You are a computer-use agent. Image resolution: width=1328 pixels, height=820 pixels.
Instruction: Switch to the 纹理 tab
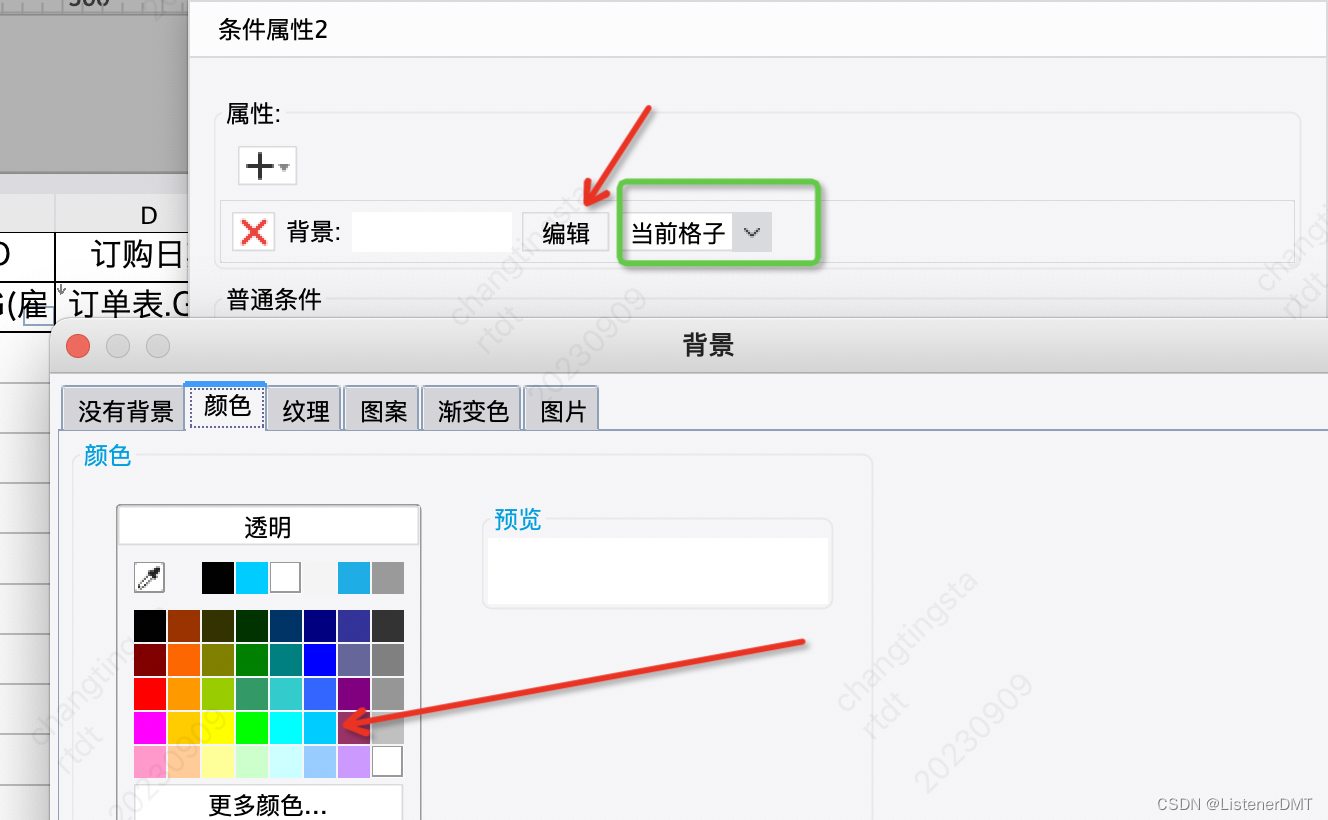303,408
